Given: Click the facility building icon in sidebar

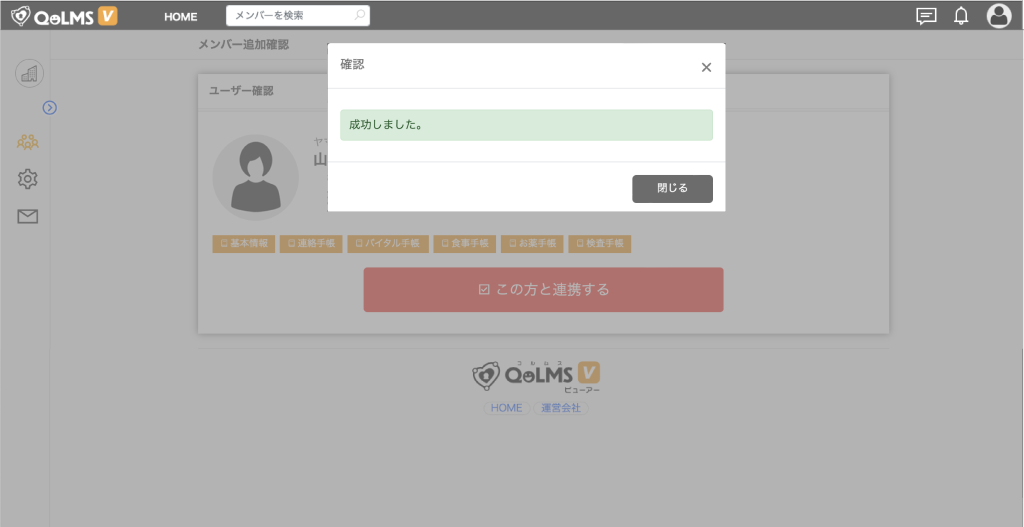Looking at the screenshot, I should click(29, 73).
